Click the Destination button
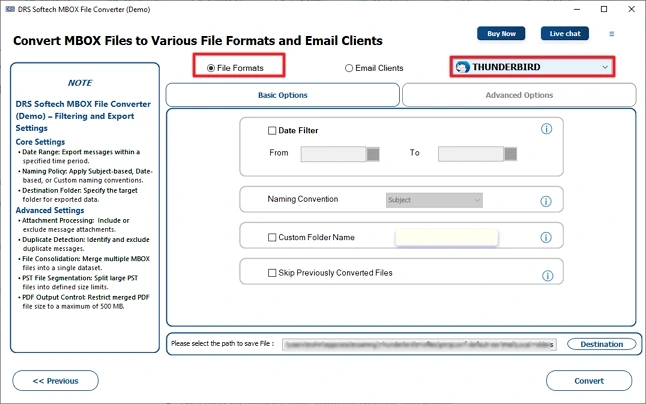The width and height of the screenshot is (646, 404). pos(601,344)
